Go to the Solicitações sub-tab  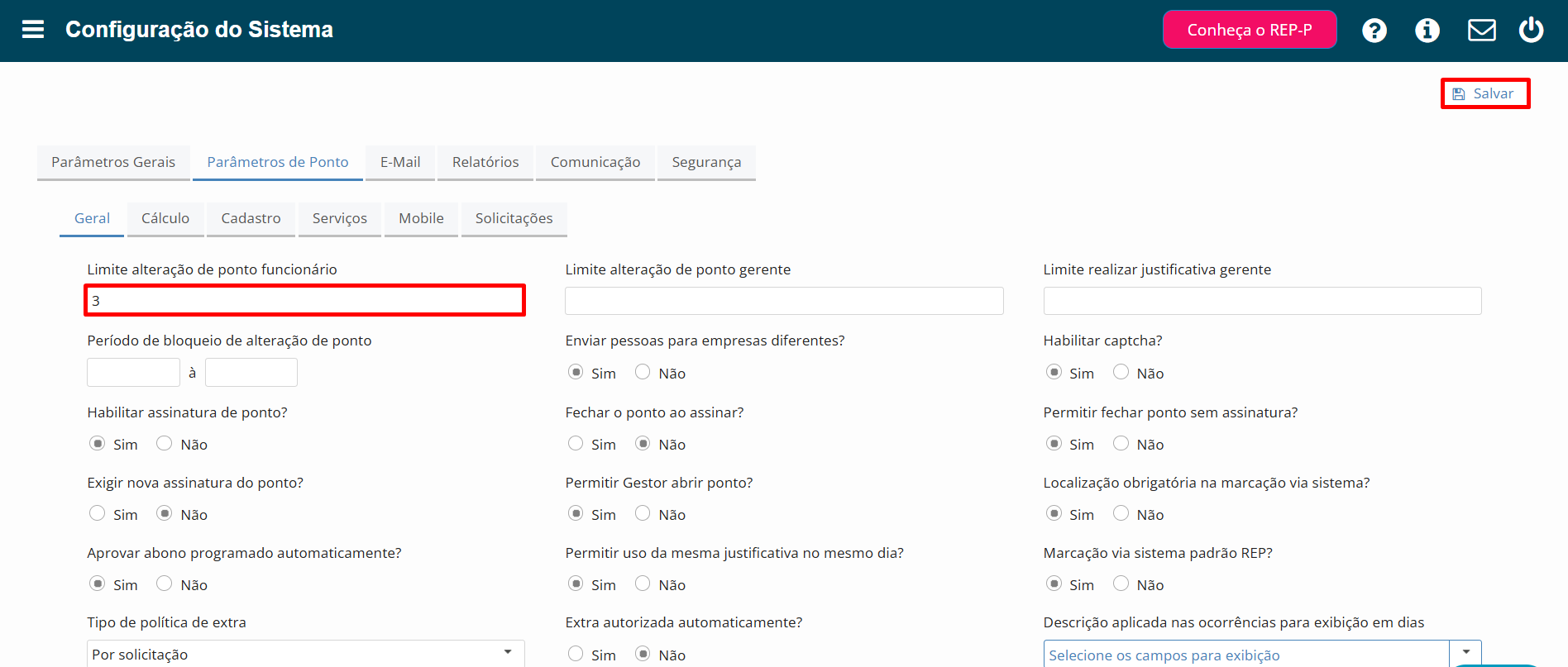pos(514,218)
